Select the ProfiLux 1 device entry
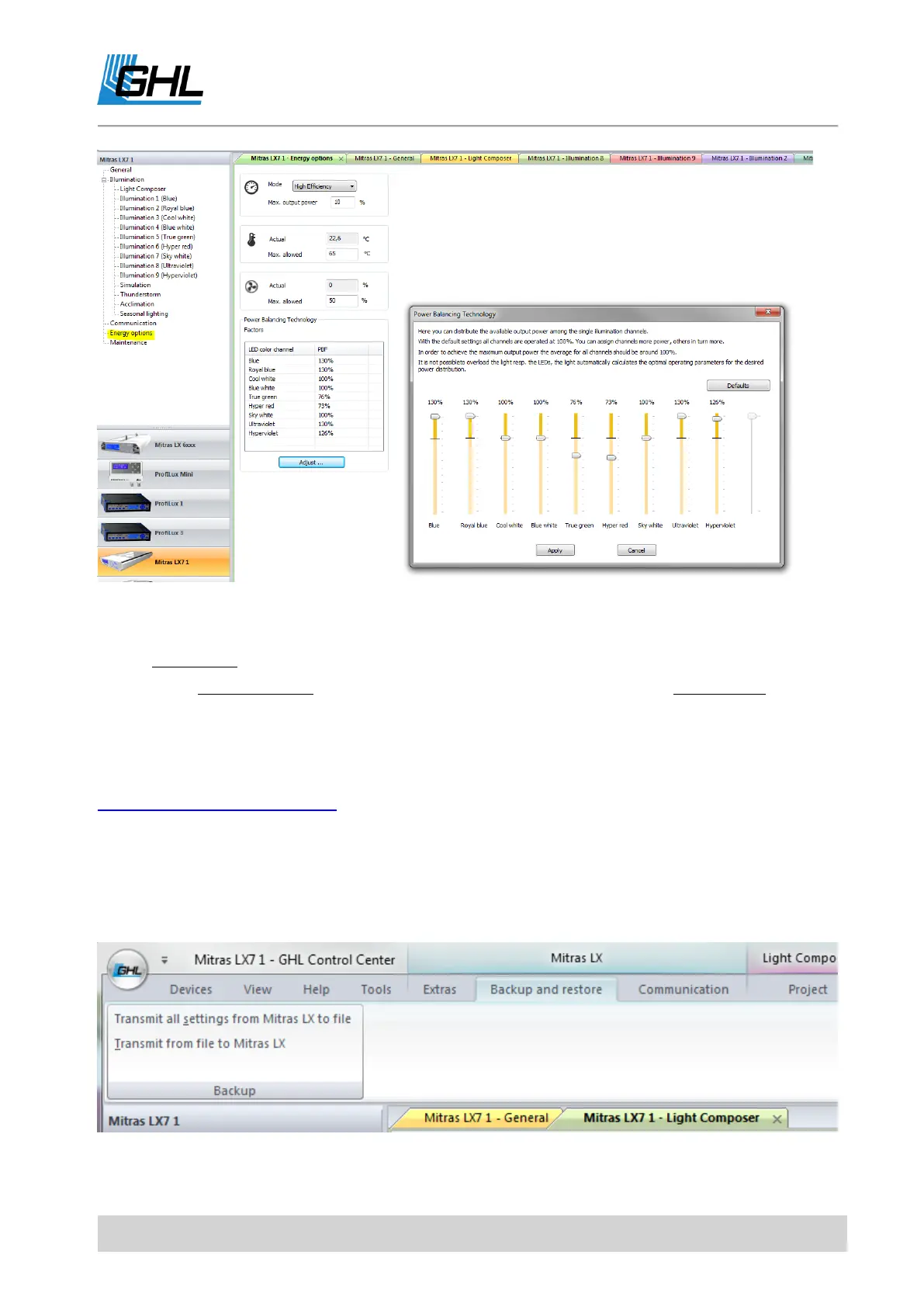Image resolution: width=924 pixels, height=1307 pixels. [164, 503]
